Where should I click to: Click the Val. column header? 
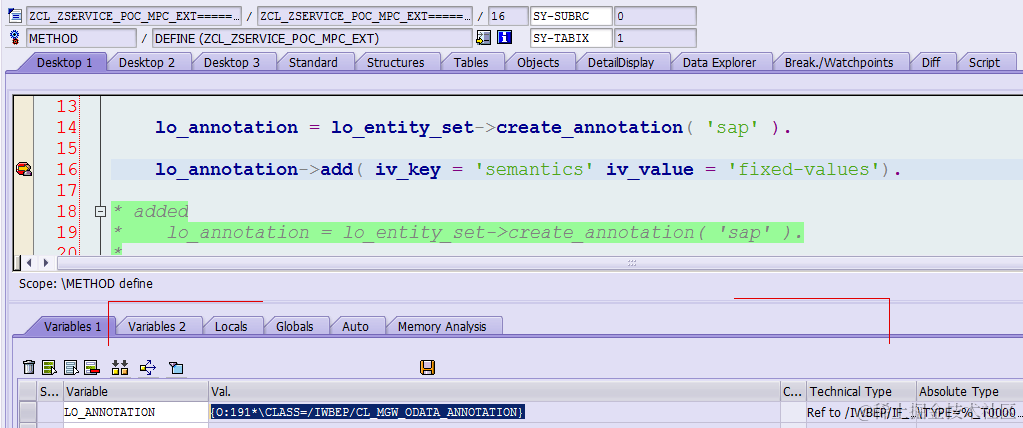495,391
